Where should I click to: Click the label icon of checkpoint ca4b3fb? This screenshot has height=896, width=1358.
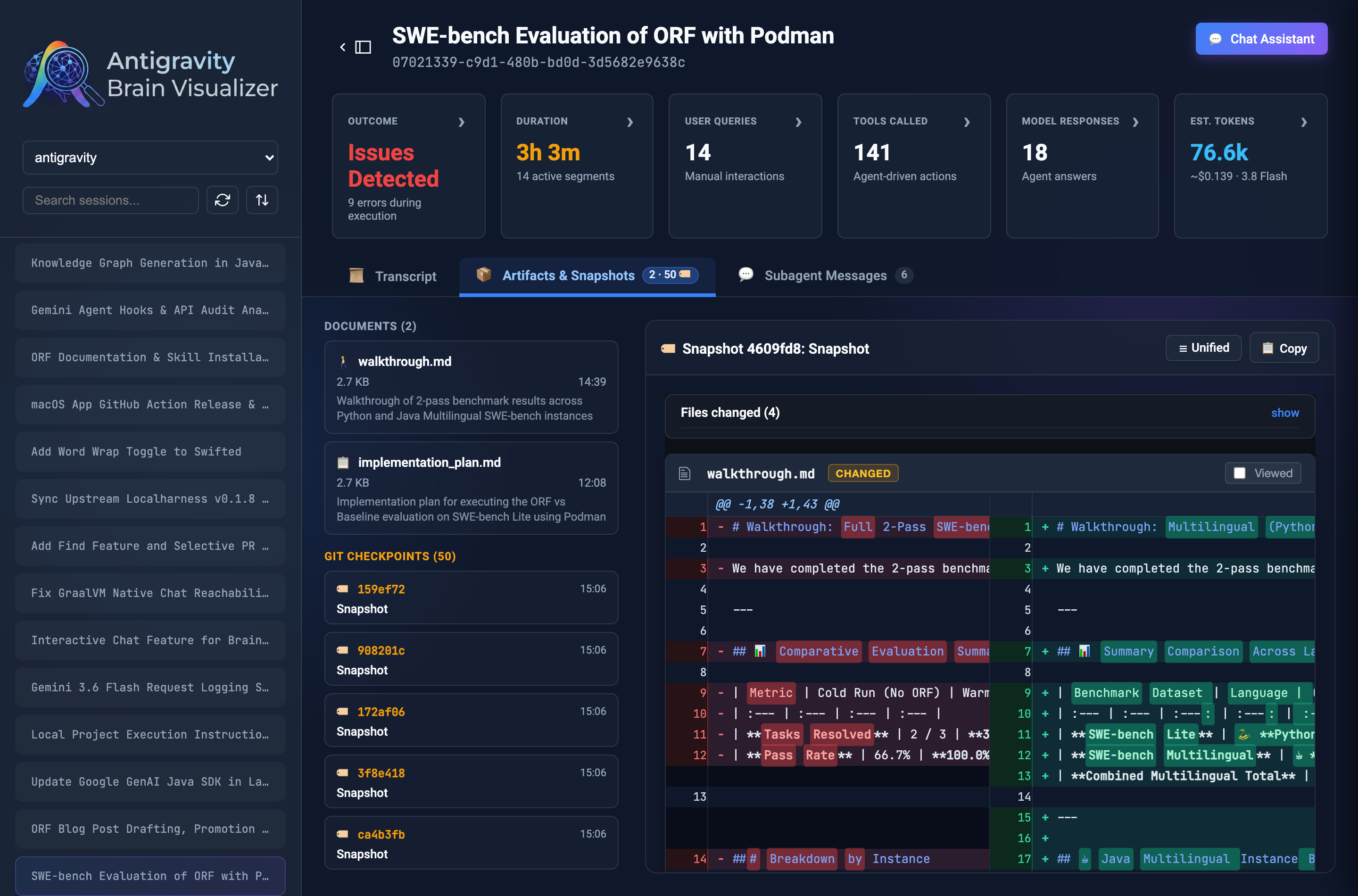pyautogui.click(x=343, y=834)
